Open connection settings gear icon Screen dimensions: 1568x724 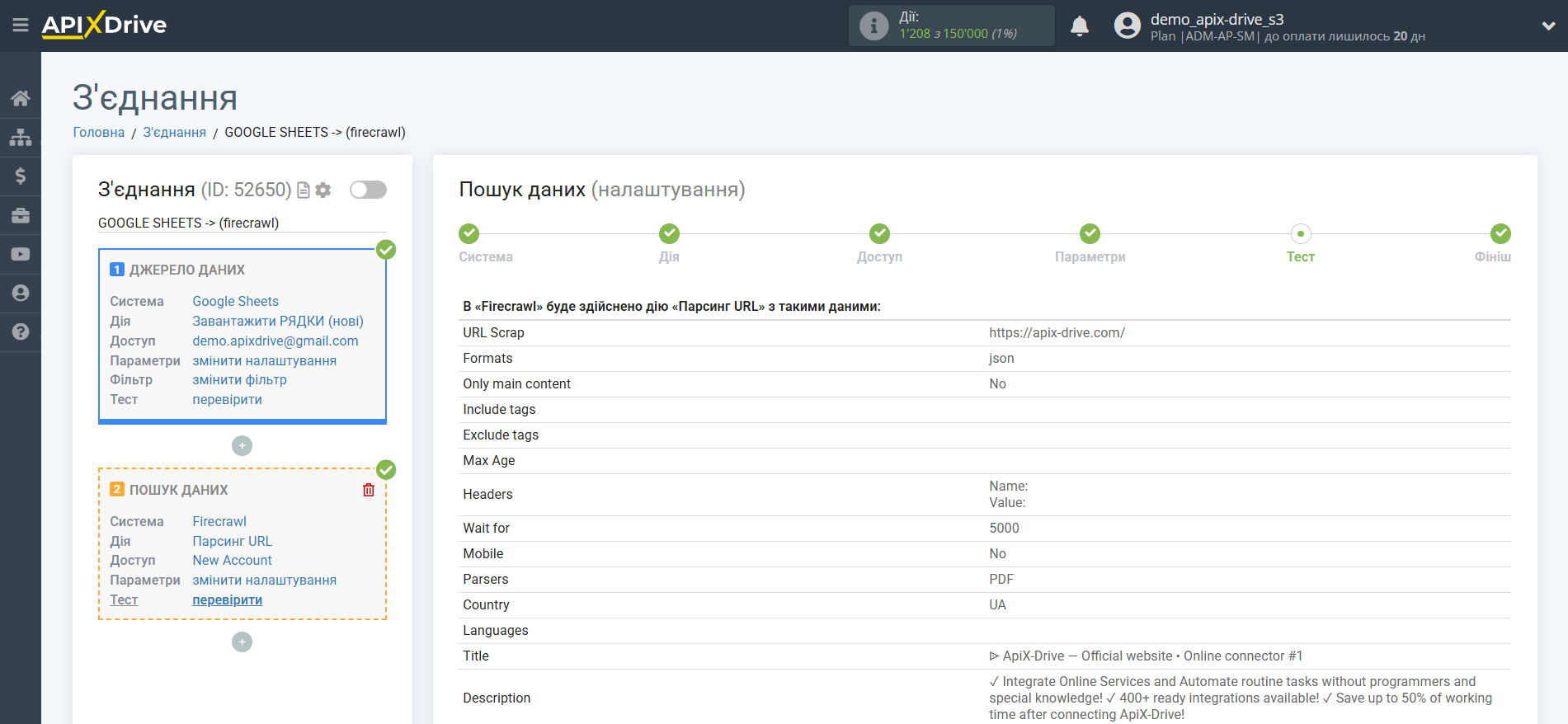pos(323,190)
